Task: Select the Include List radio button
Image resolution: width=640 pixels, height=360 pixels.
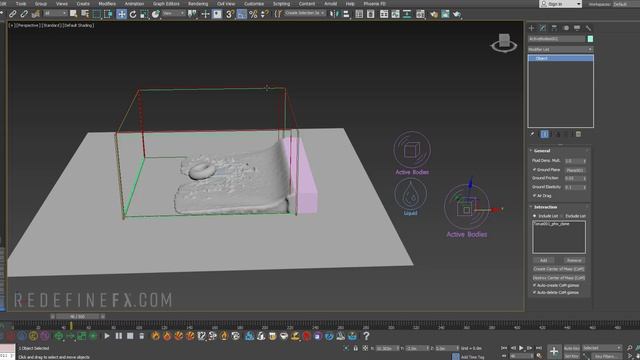Action: coord(534,216)
